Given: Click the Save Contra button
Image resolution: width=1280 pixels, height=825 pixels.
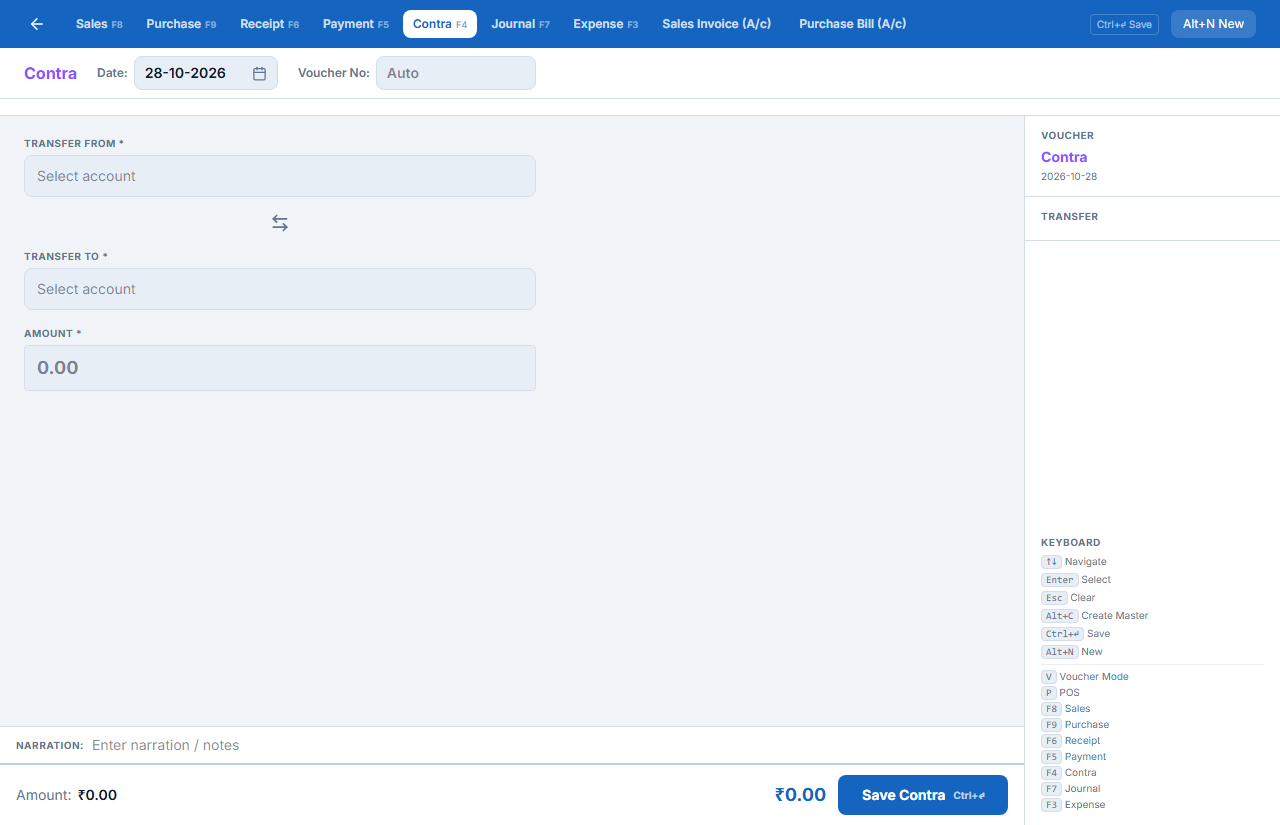Looking at the screenshot, I should point(923,795).
